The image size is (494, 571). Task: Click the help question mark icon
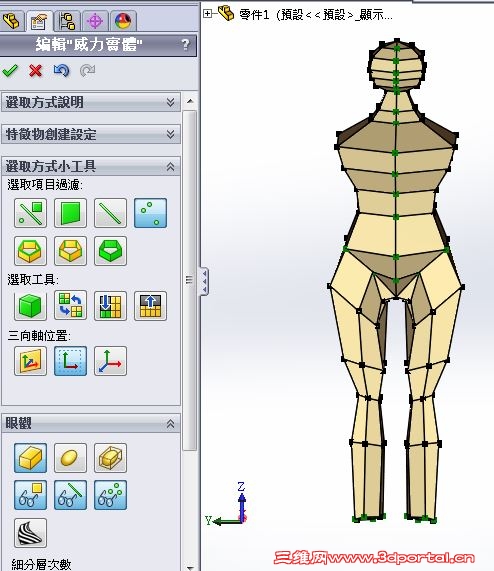pos(185,45)
